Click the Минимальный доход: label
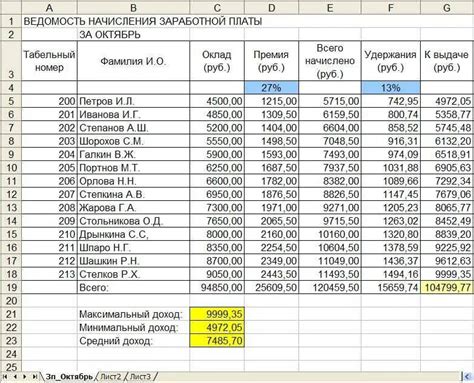Screen dimensions: 474x383 click(x=129, y=327)
